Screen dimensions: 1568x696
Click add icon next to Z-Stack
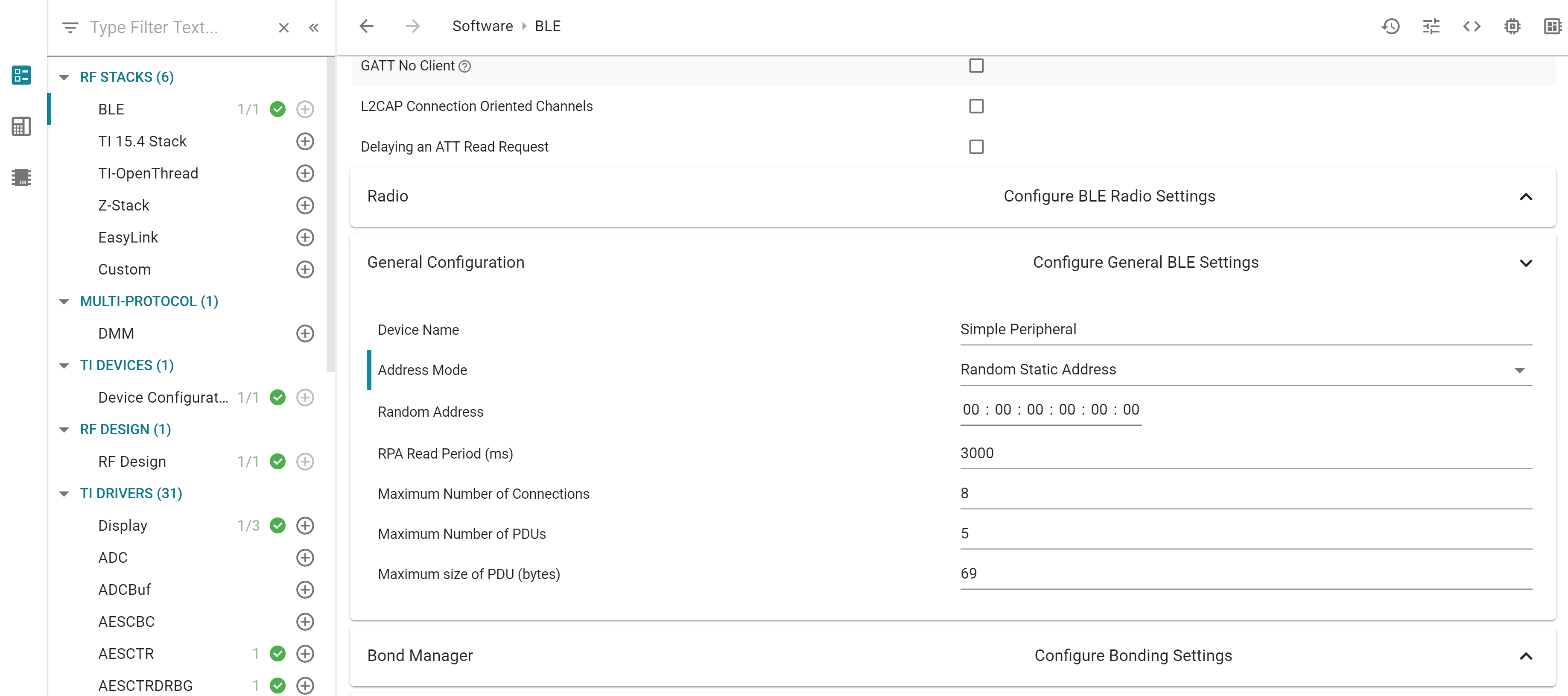[x=305, y=205]
